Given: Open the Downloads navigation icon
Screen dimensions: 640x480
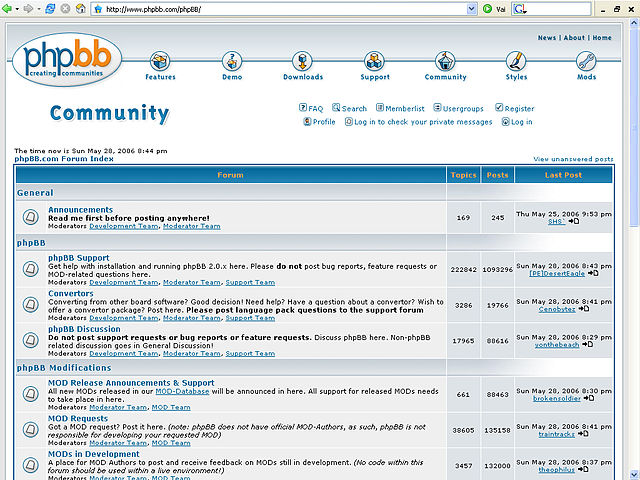Looking at the screenshot, I should tap(302, 61).
